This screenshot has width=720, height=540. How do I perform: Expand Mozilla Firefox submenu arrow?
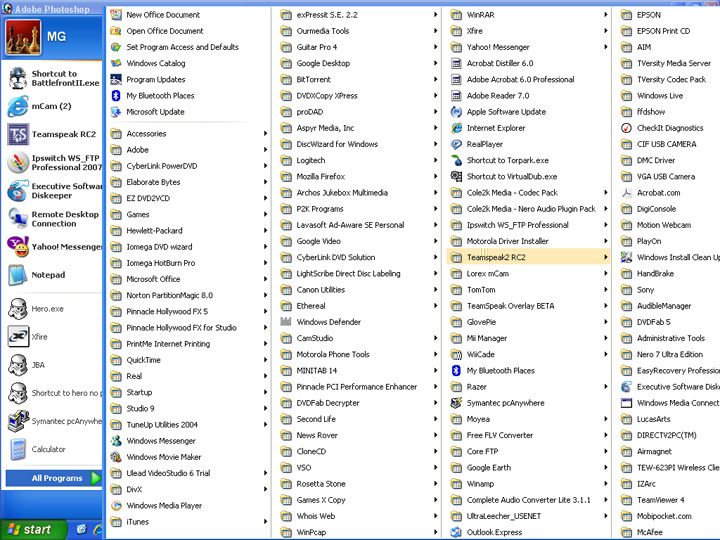point(435,176)
